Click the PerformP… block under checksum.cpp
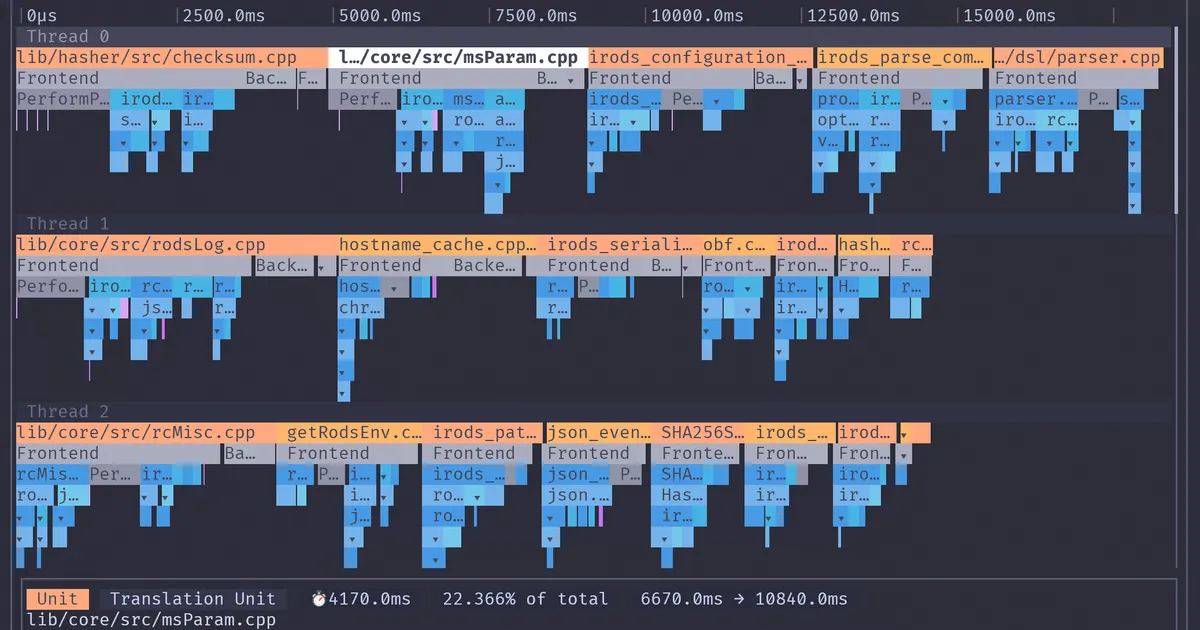1200x630 pixels. [x=63, y=99]
